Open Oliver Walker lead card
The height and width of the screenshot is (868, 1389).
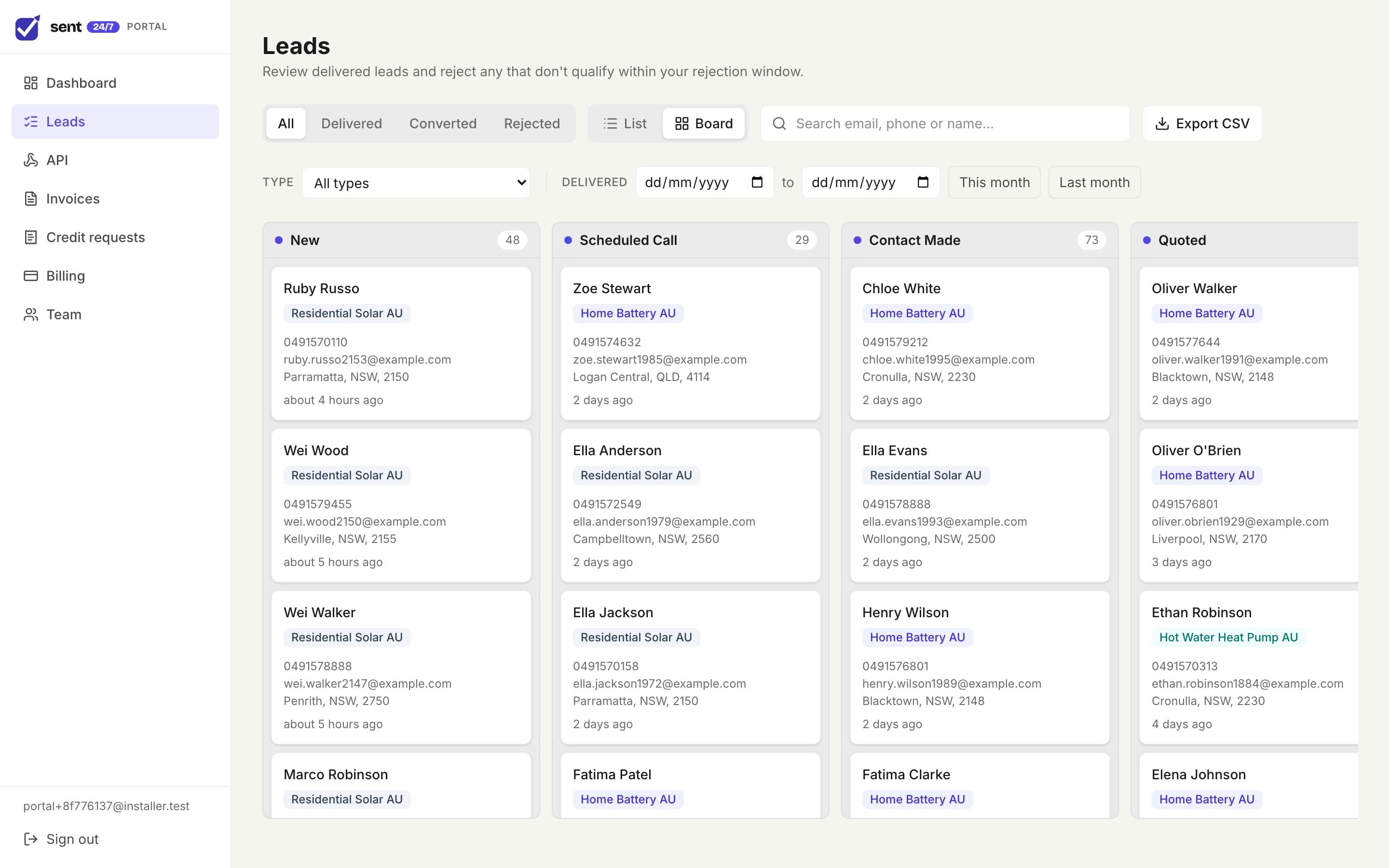[1248, 343]
